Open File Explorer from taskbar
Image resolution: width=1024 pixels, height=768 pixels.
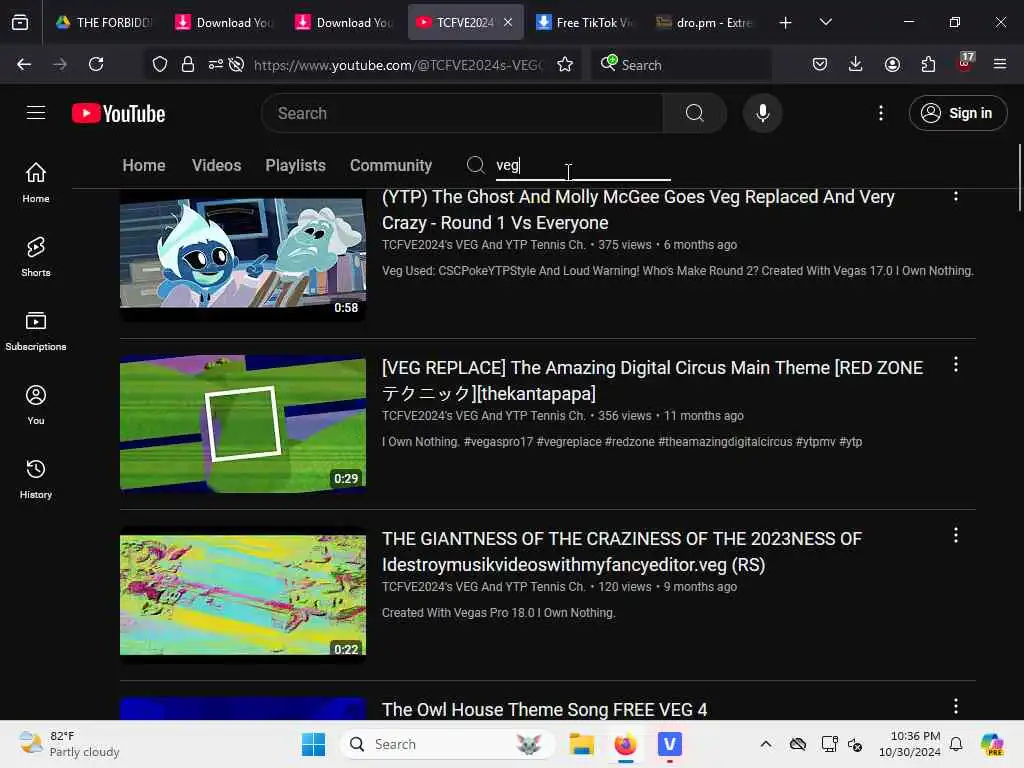(x=581, y=744)
